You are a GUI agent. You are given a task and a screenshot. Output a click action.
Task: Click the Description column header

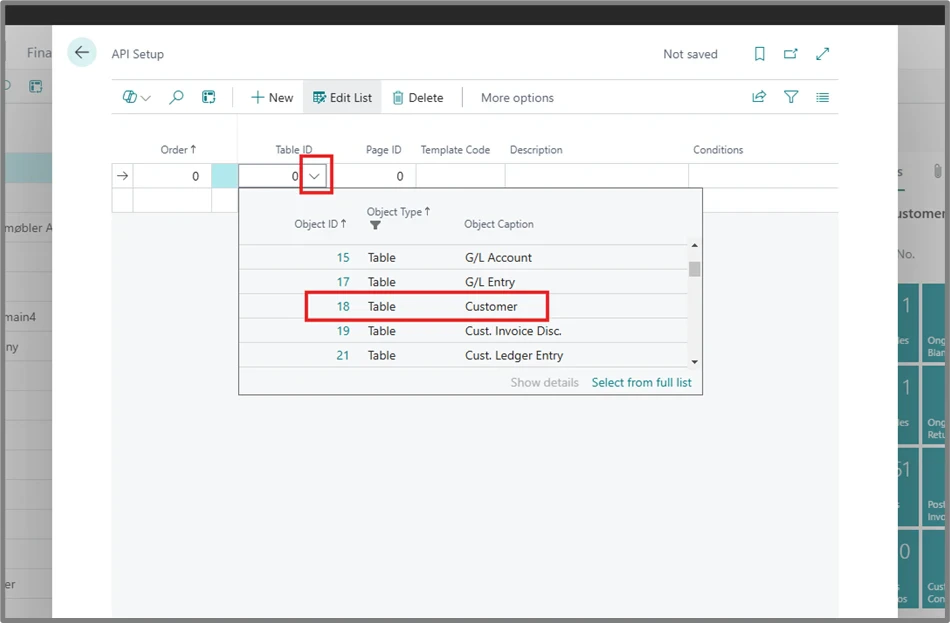(536, 150)
